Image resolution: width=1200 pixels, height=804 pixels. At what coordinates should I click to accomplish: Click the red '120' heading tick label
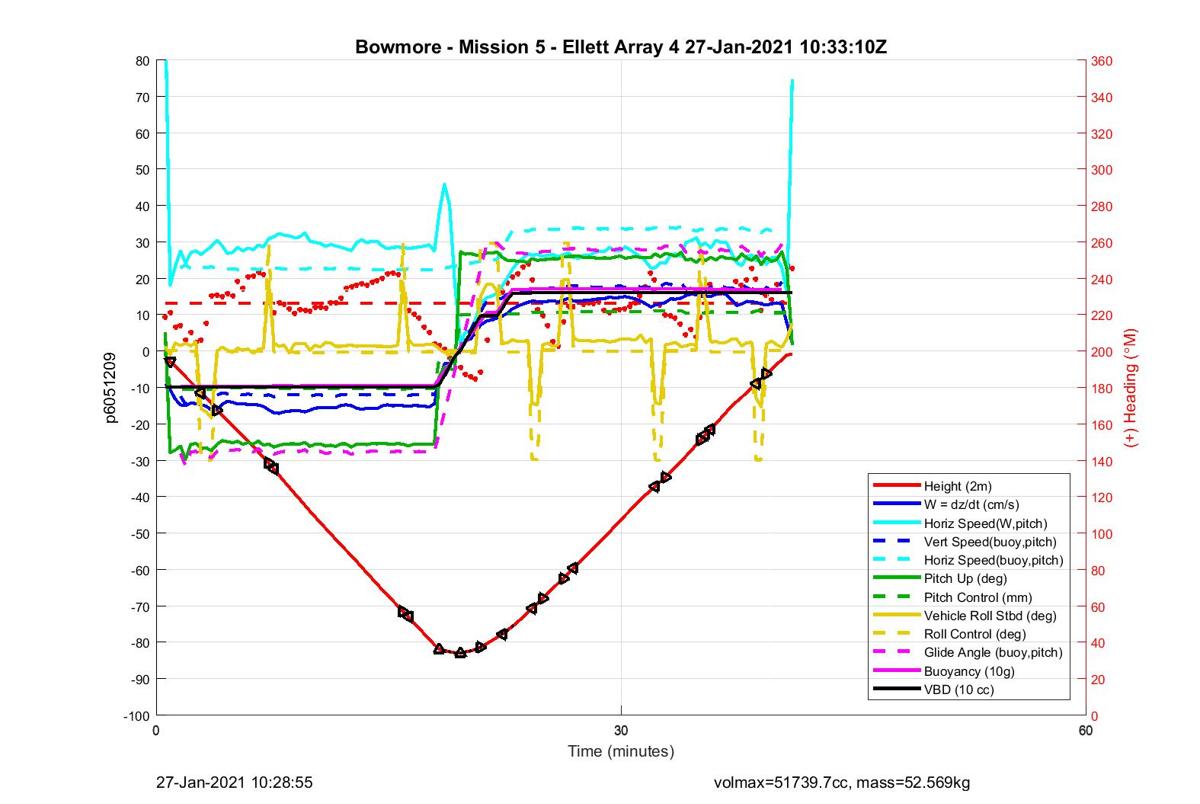coord(1103,497)
